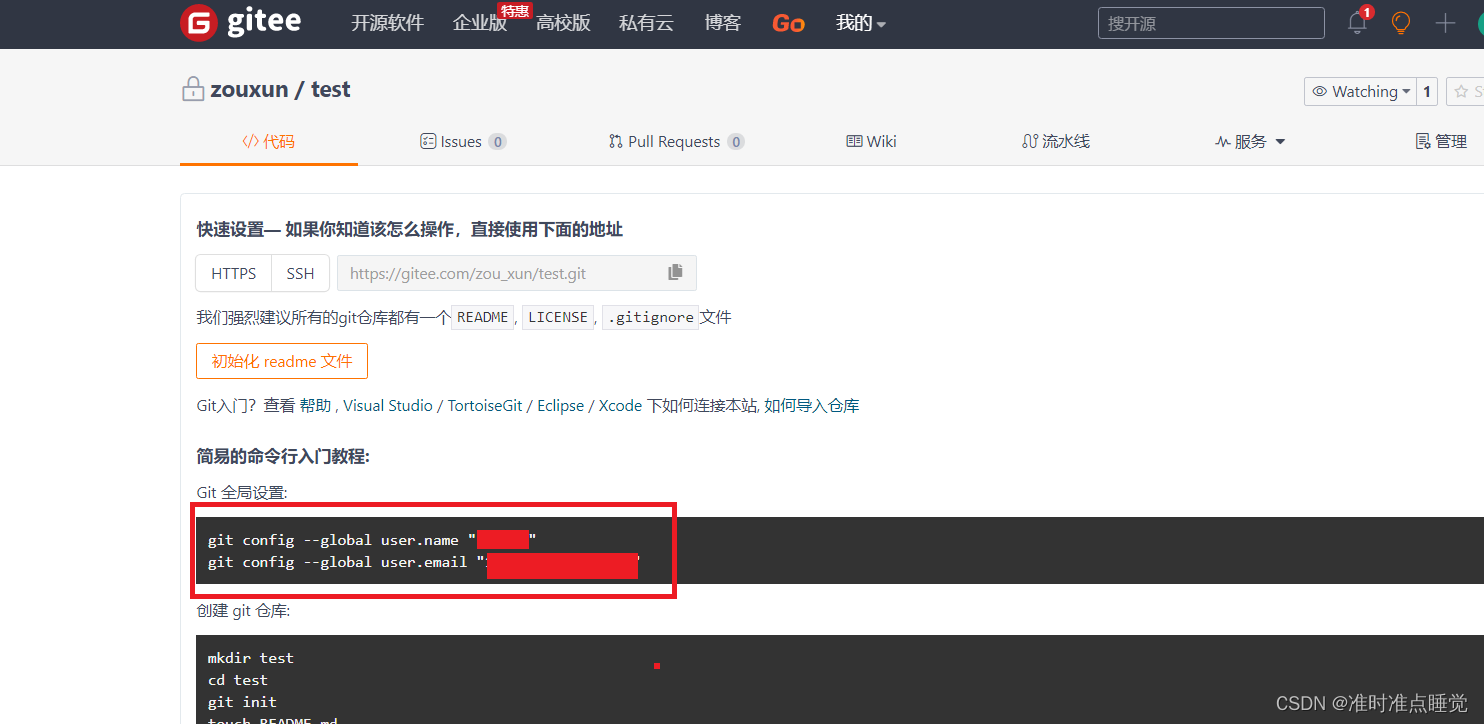Select the HTTPS protocol button
Screen dimensions: 1484x724
click(x=233, y=273)
